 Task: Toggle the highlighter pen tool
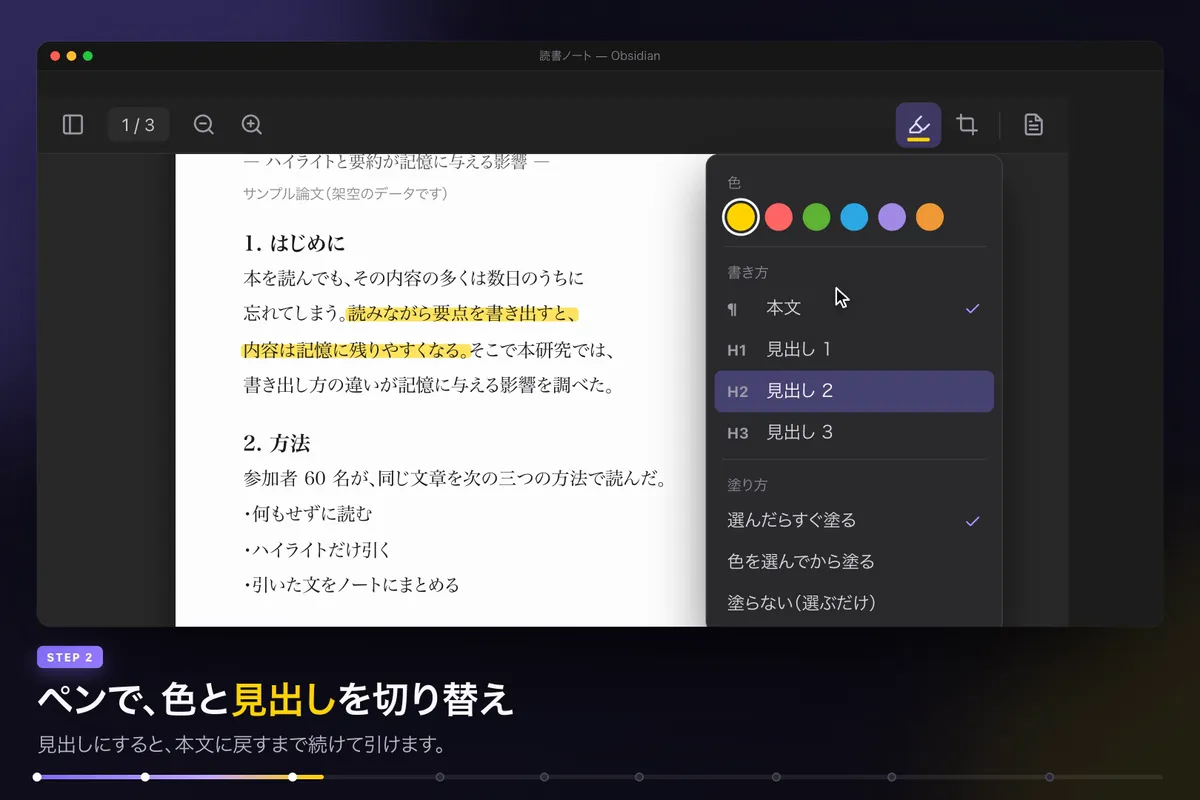click(918, 125)
